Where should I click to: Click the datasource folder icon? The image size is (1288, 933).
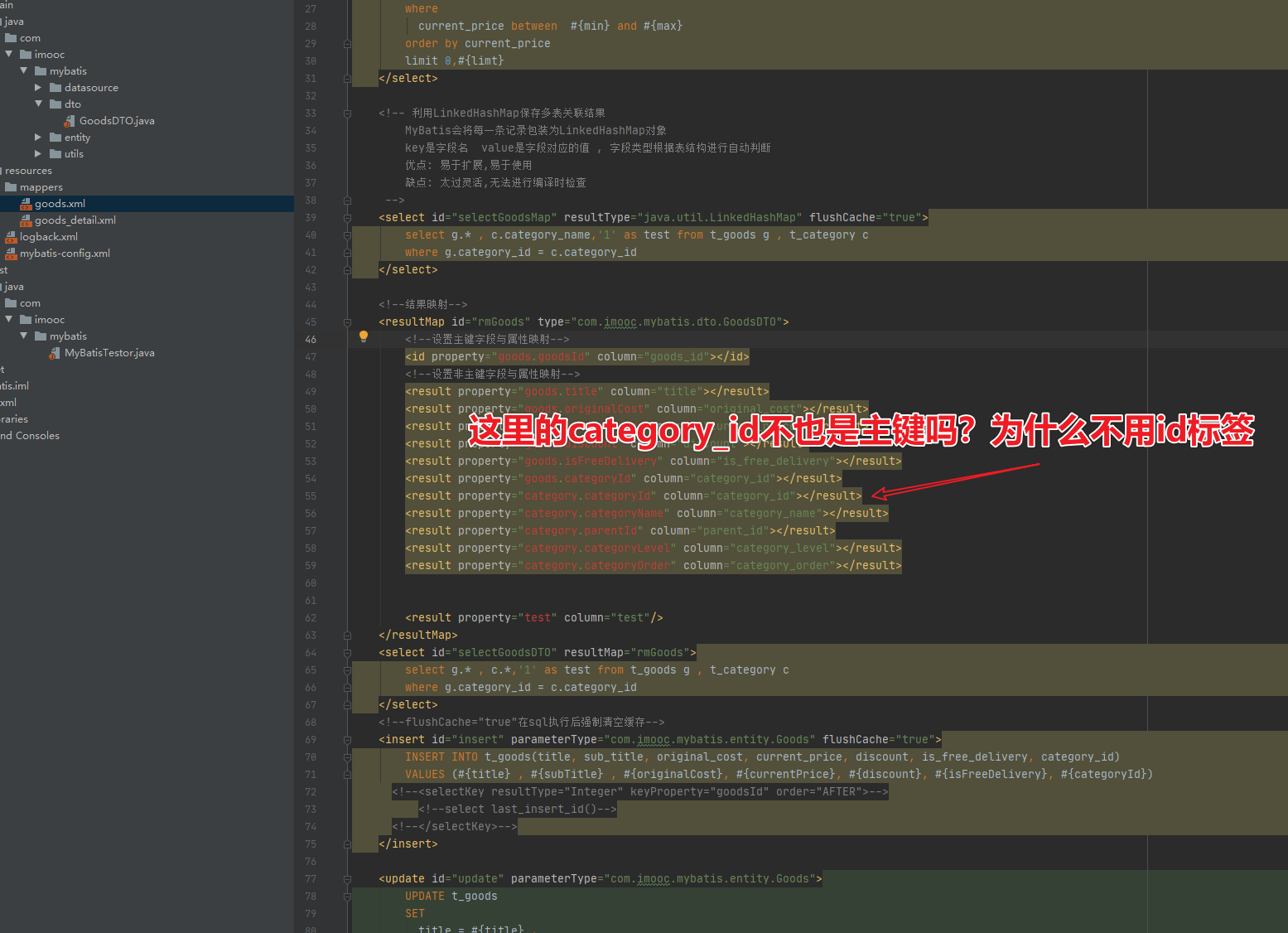(x=55, y=88)
